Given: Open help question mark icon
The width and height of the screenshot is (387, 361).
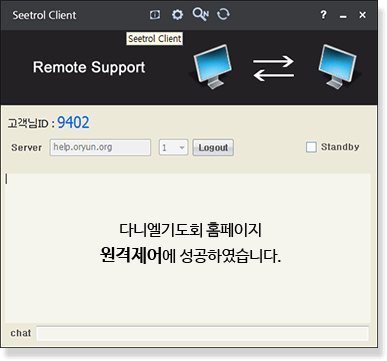Looking at the screenshot, I should pos(323,15).
